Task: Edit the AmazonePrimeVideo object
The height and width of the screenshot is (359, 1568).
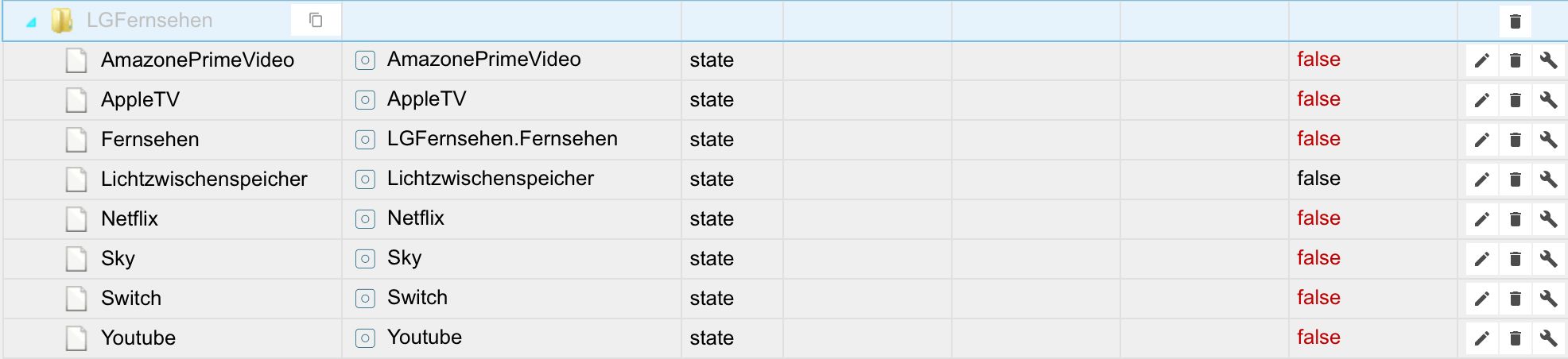Action: (x=1481, y=60)
